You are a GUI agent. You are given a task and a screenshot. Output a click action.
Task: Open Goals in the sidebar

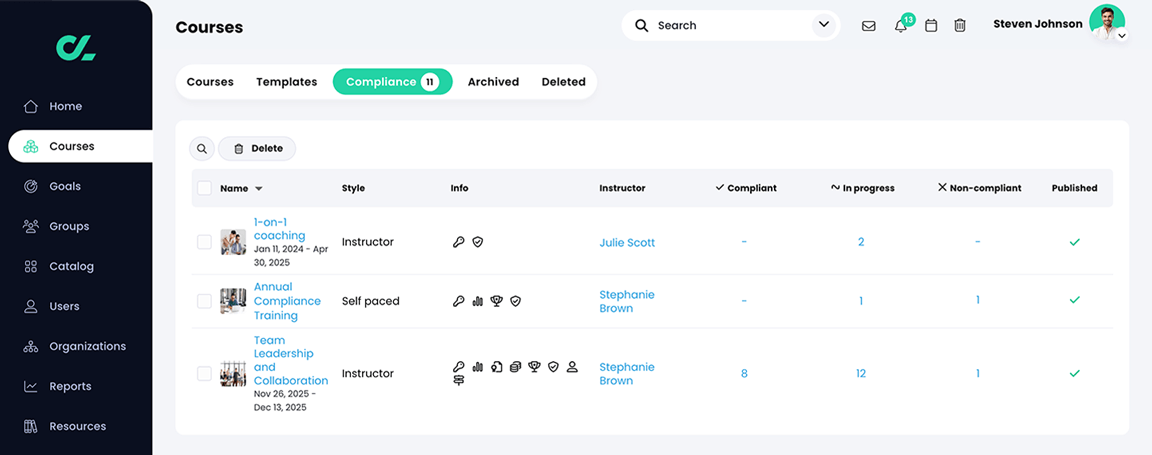point(52,187)
